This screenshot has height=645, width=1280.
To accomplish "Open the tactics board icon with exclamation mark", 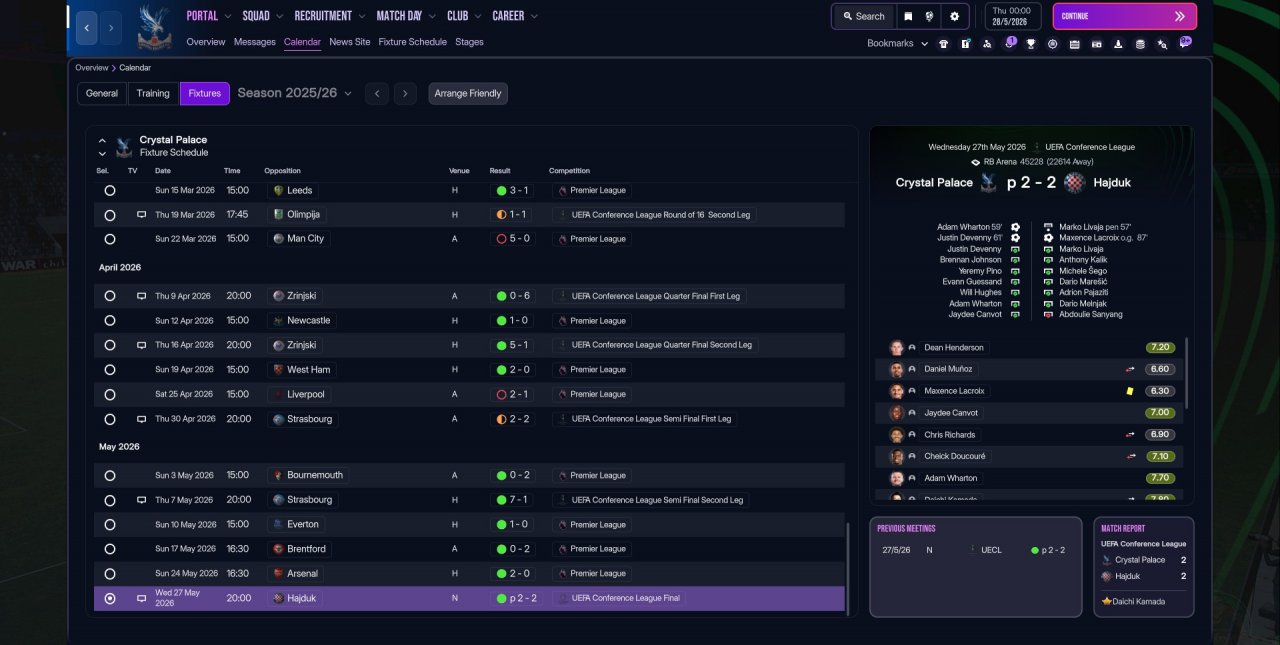I will tap(965, 44).
